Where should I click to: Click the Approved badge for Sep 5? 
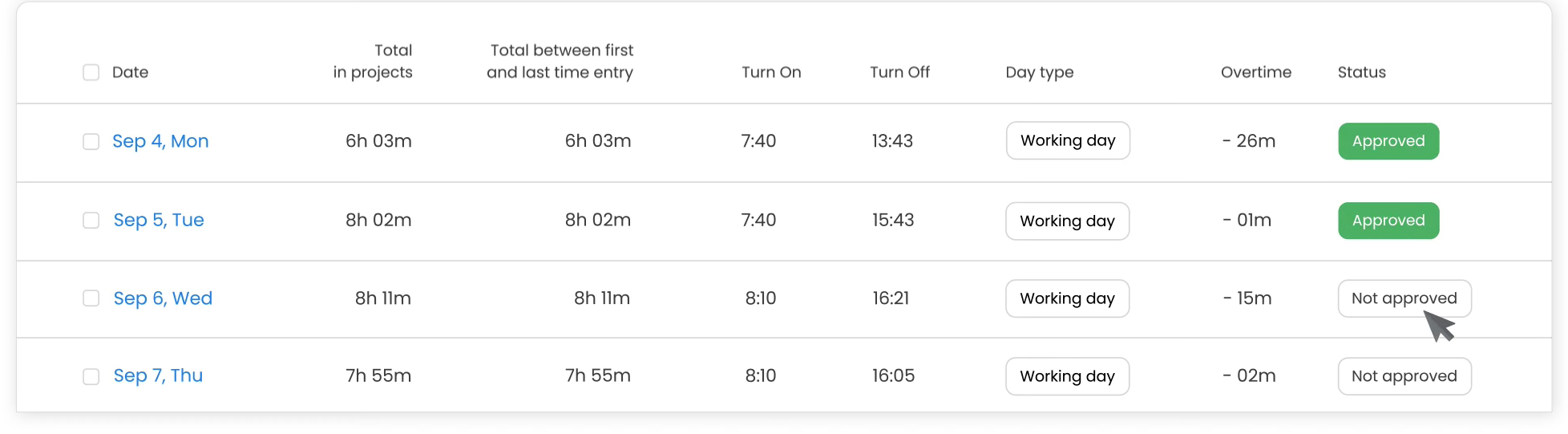pyautogui.click(x=1388, y=221)
